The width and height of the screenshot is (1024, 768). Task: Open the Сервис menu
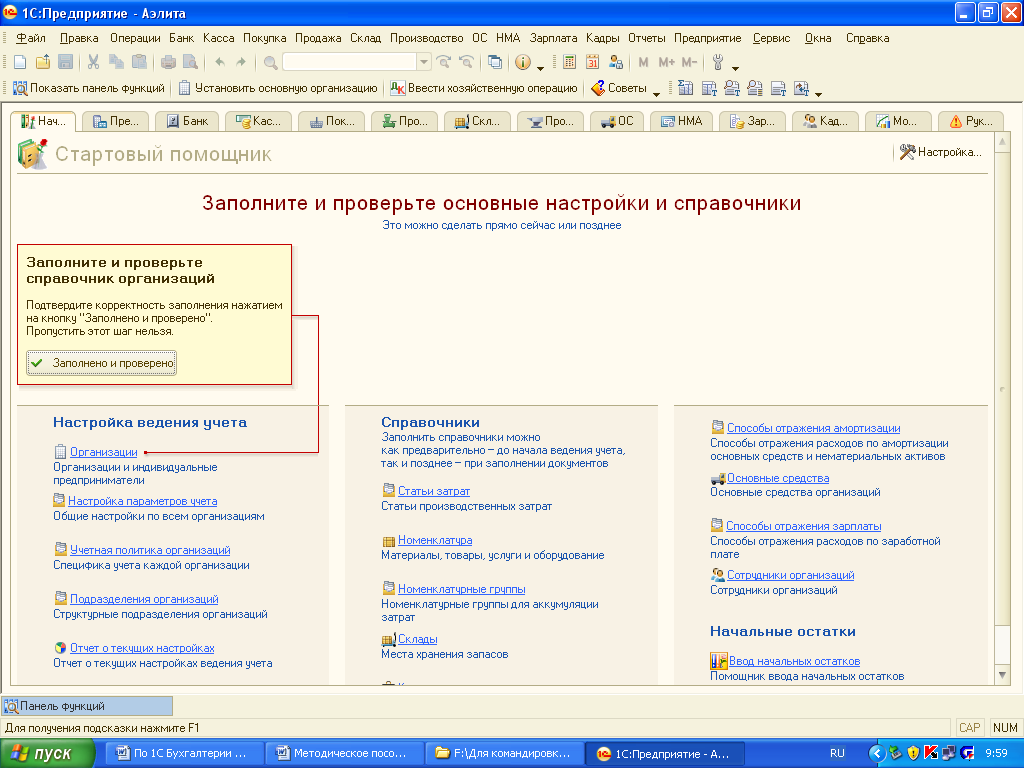click(771, 38)
